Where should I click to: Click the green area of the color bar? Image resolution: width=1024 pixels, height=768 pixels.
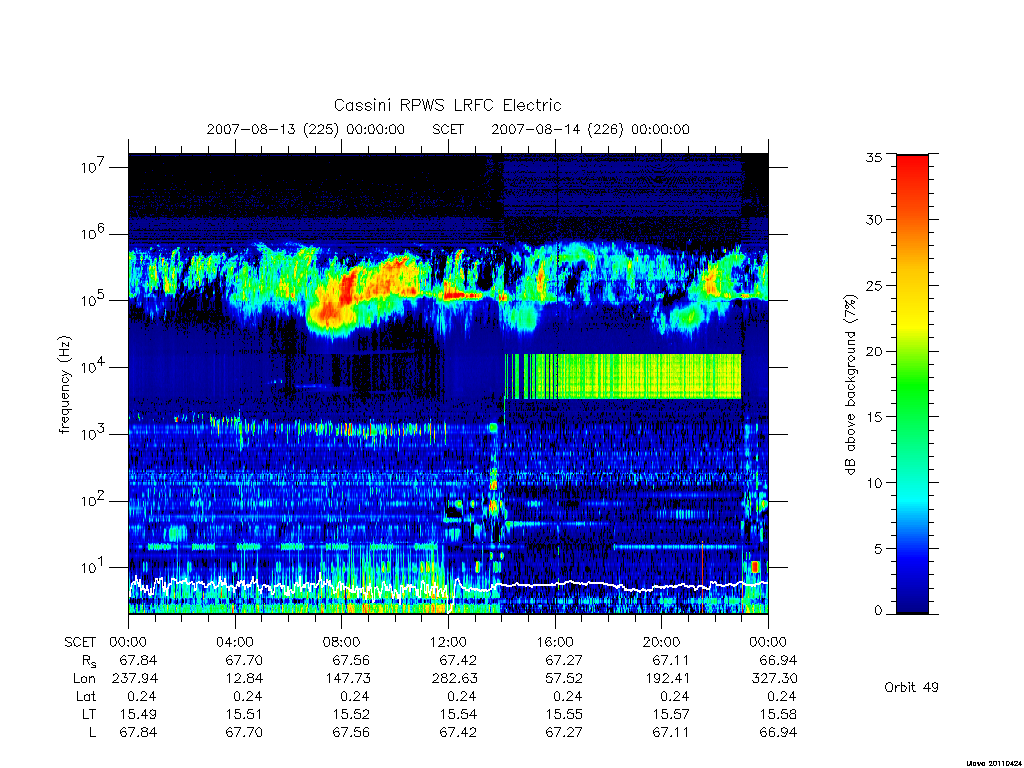coord(912,385)
